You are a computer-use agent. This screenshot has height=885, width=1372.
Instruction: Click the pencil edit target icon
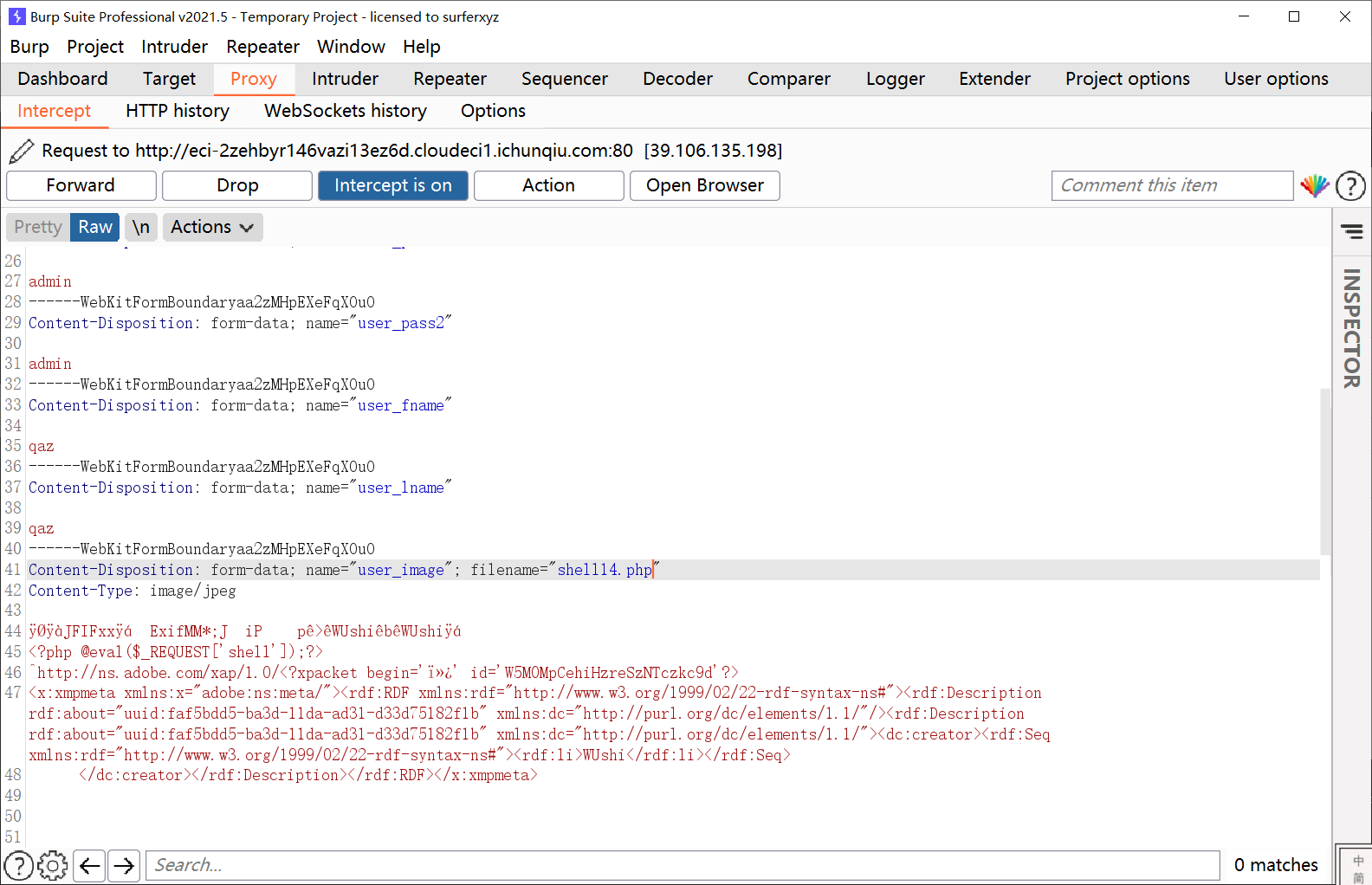[x=22, y=151]
